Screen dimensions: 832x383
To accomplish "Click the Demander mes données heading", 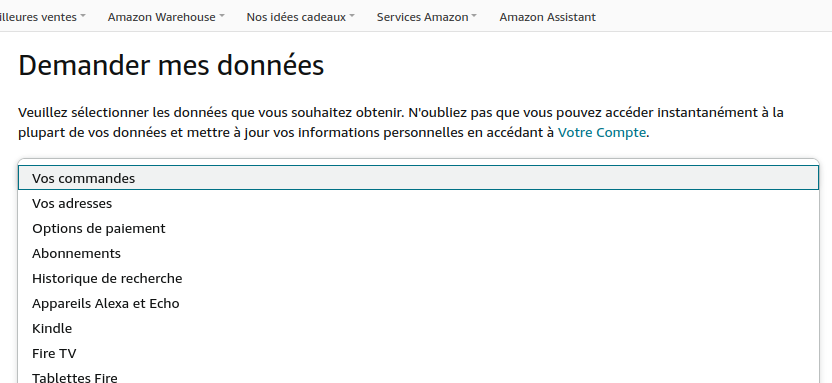I will (171, 66).
